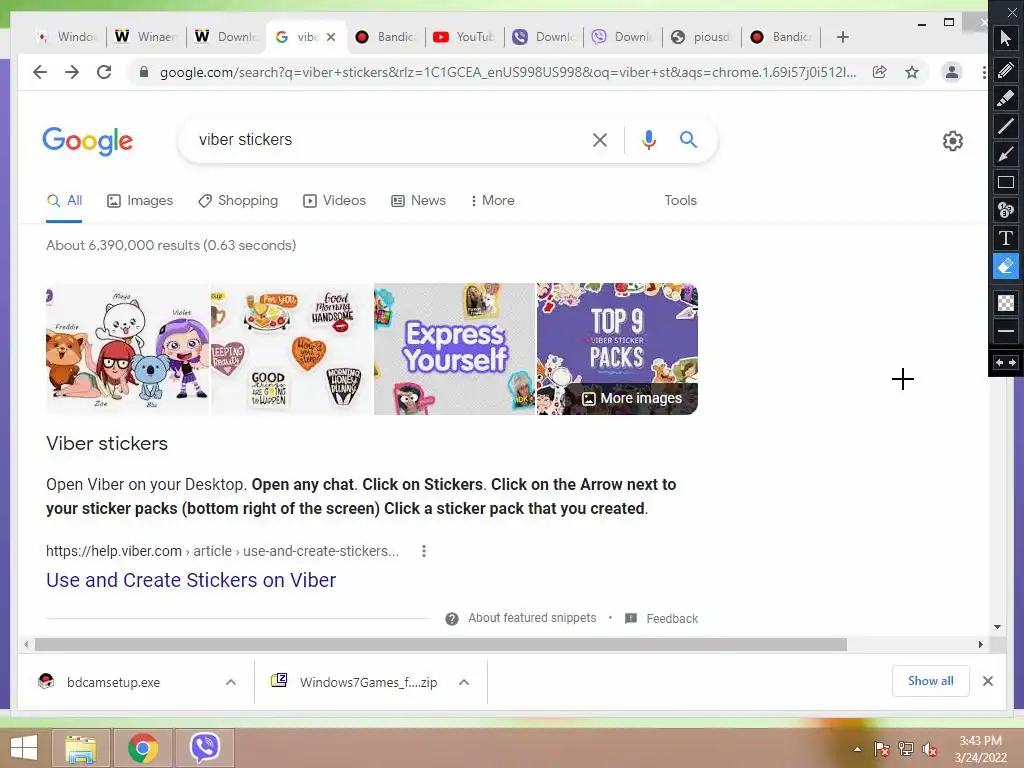The image size is (1024, 768).
Task: Open the cartoon characters sticker thumbnail
Action: point(127,349)
